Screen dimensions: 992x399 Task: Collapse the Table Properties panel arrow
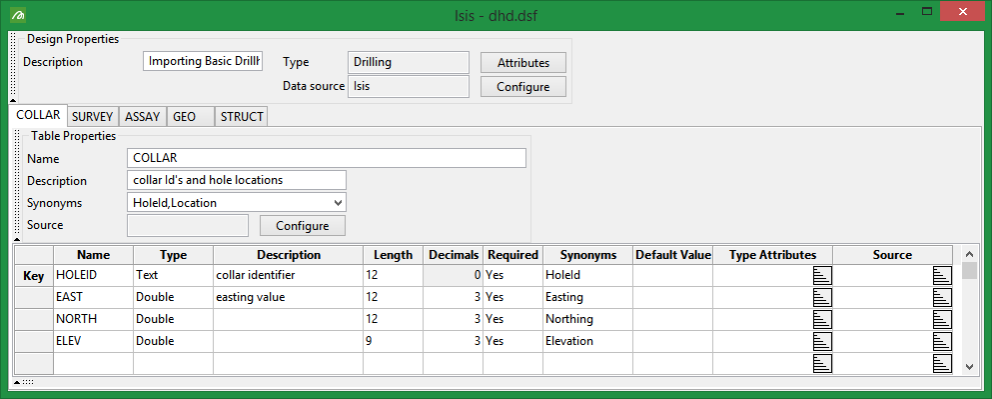[x=17, y=240]
